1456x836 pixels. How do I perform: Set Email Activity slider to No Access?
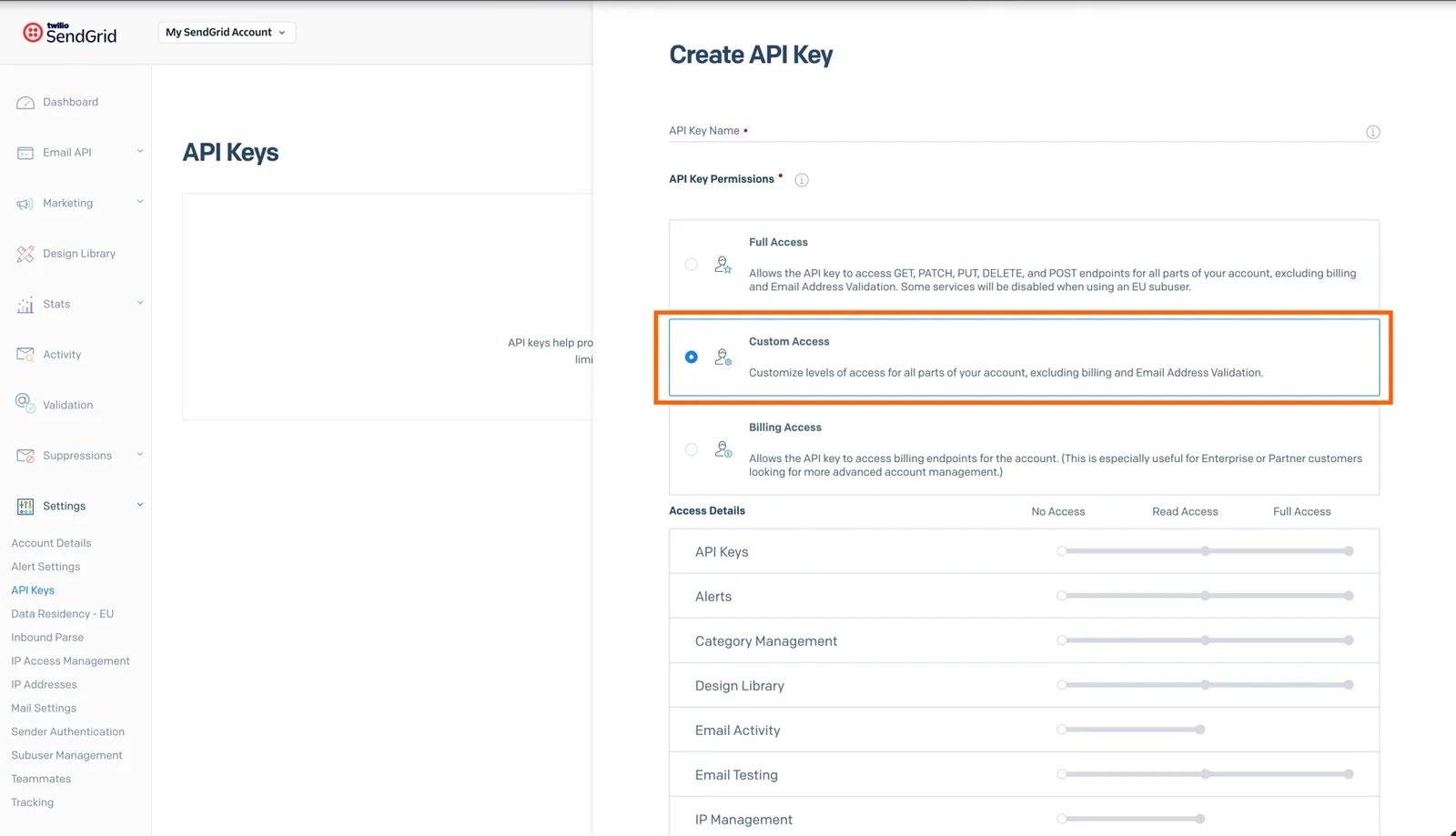point(1062,730)
